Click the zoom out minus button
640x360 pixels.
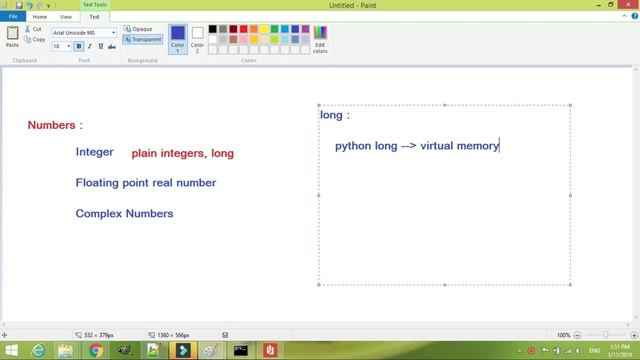coord(577,335)
